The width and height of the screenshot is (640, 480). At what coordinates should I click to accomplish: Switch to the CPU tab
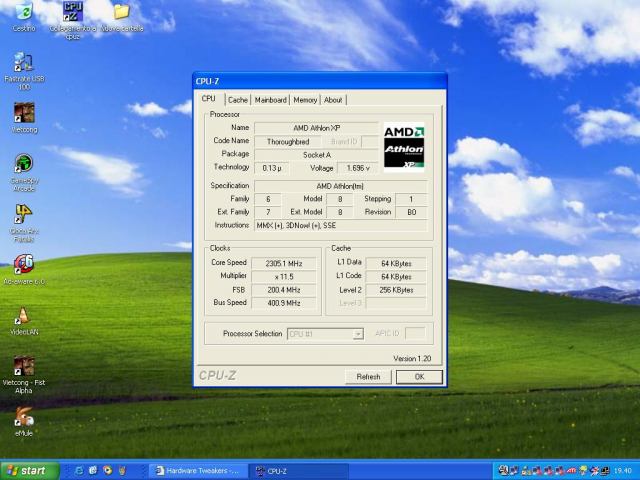click(x=209, y=99)
